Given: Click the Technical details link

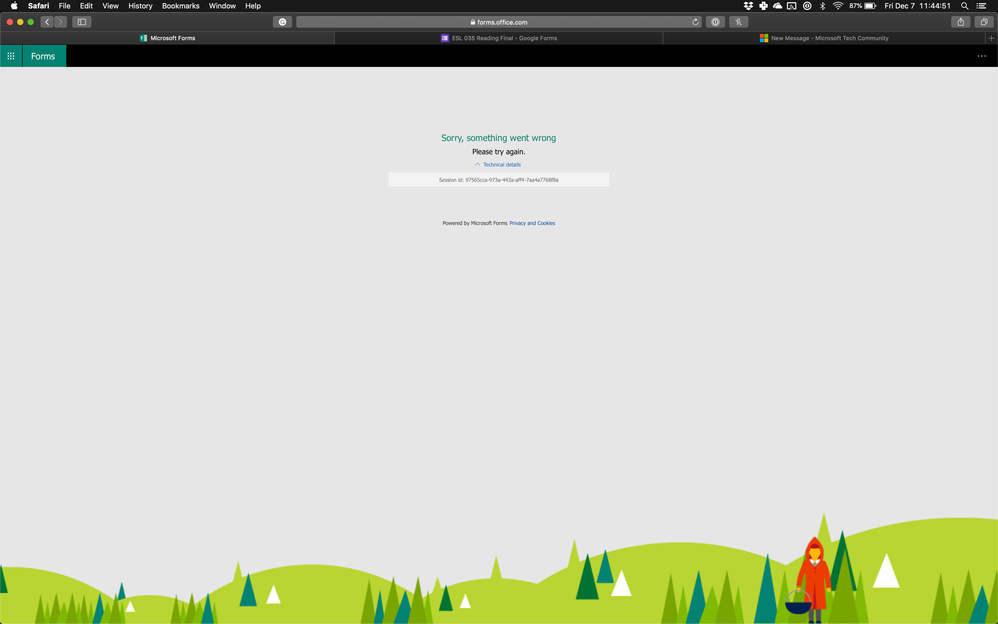Looking at the screenshot, I should 501,164.
